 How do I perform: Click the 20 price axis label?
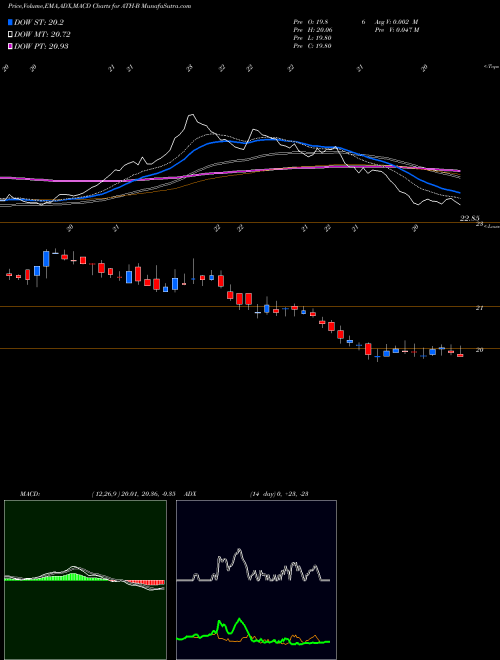pos(479,350)
